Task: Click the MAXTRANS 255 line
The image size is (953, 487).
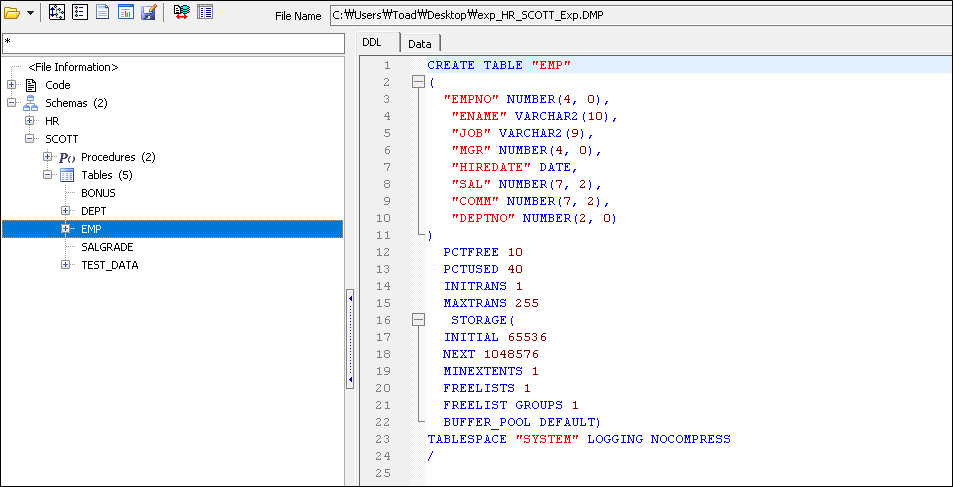Action: (x=490, y=303)
